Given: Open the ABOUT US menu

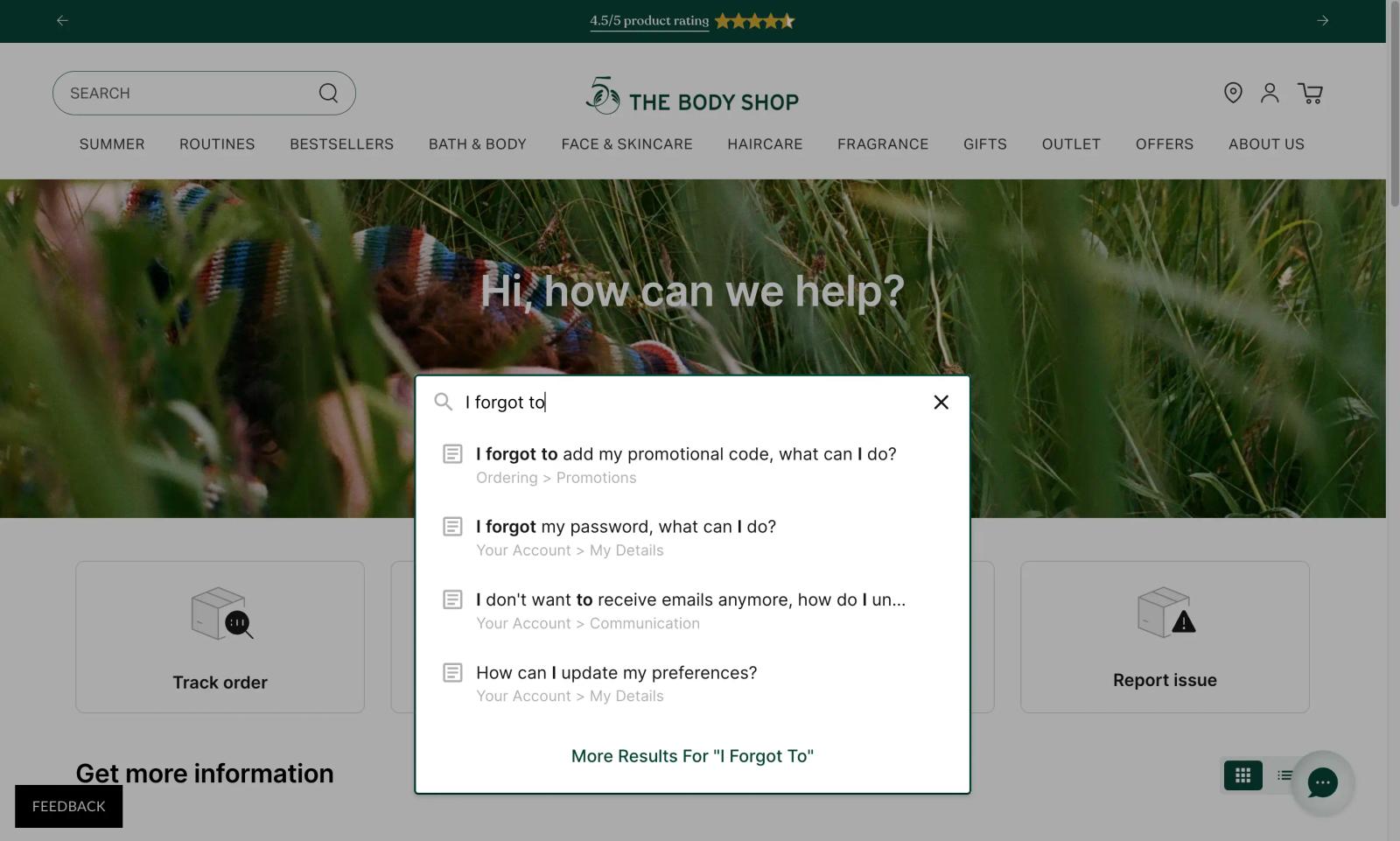Looking at the screenshot, I should tap(1266, 144).
